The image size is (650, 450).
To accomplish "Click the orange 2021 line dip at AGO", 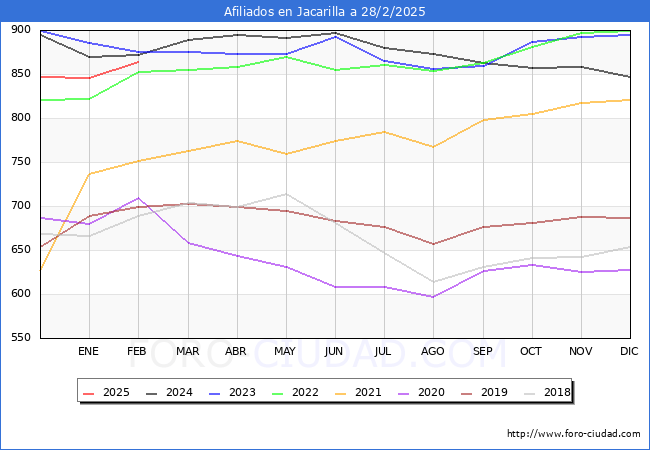I will (x=433, y=147).
